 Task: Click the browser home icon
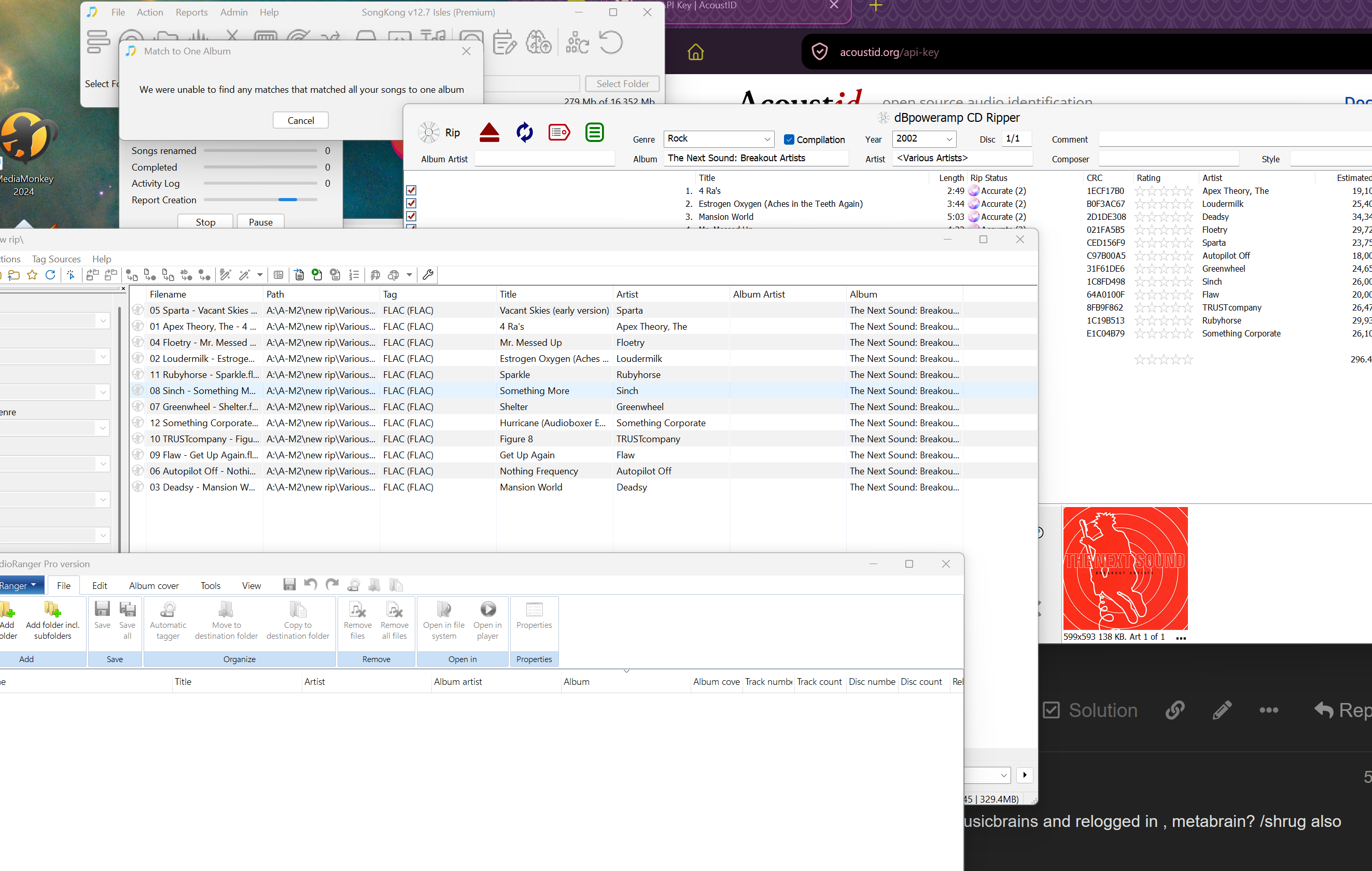(696, 52)
